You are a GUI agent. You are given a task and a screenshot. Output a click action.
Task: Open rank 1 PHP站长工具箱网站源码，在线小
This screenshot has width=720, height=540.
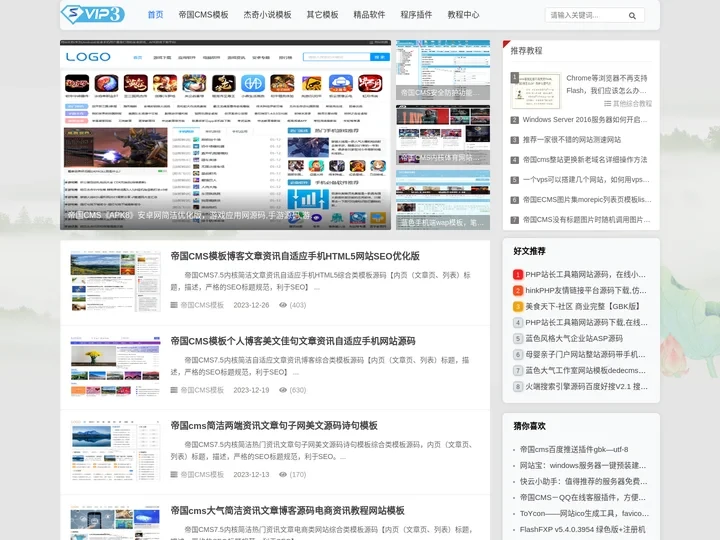(x=585, y=274)
